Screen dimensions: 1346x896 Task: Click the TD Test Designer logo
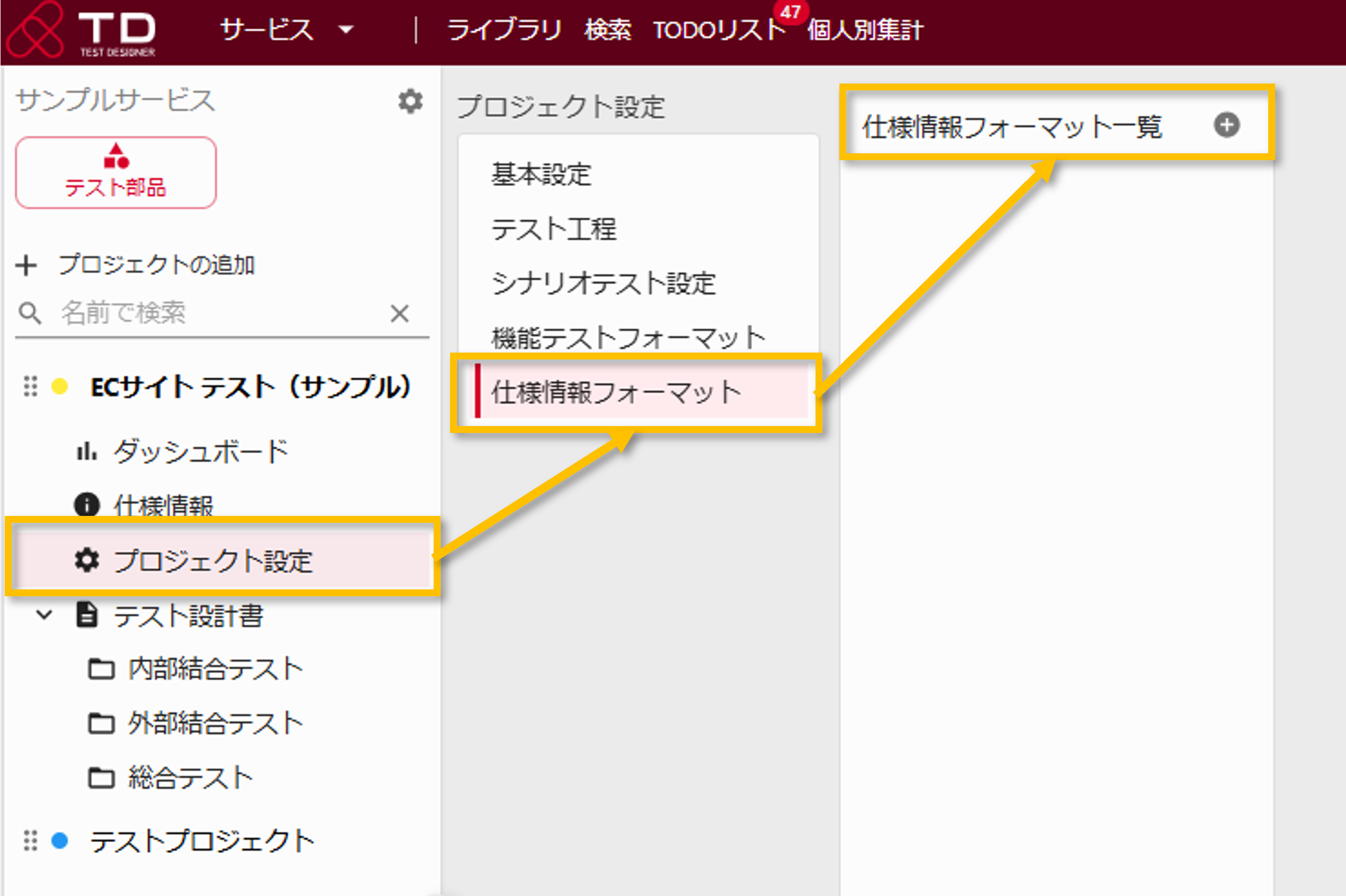tap(81, 30)
